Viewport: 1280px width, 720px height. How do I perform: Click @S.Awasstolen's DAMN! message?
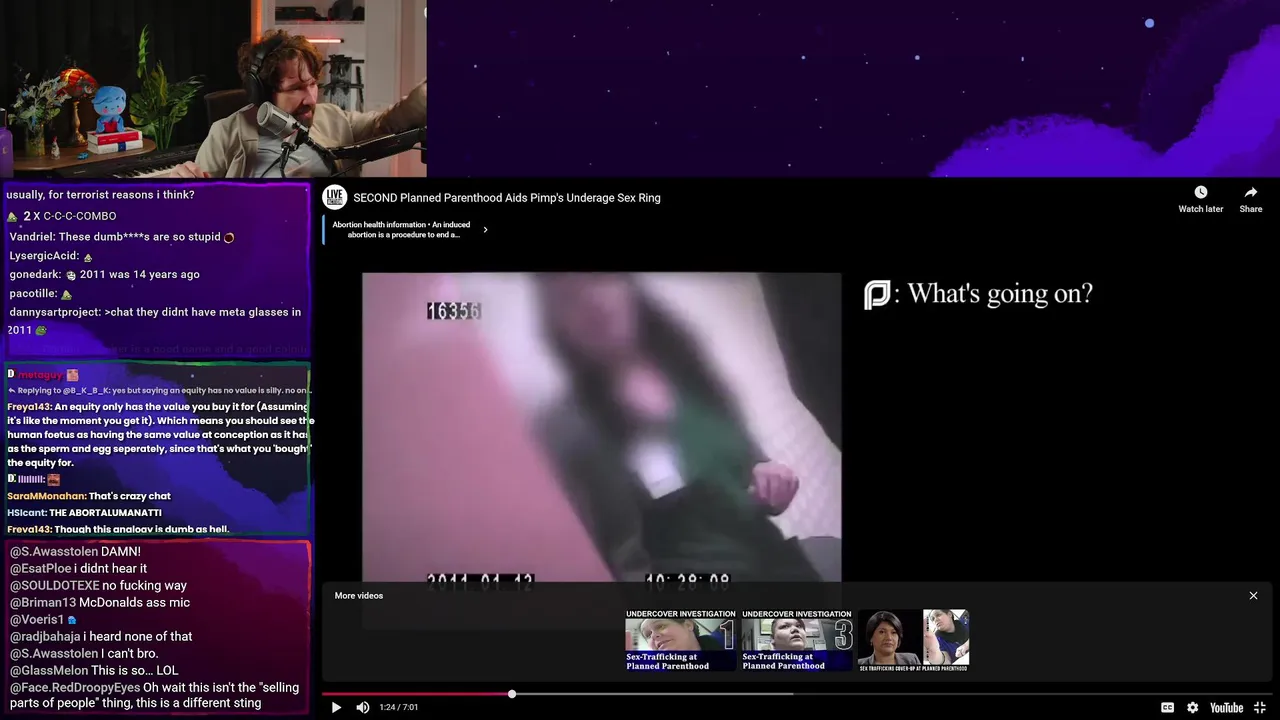(75, 551)
